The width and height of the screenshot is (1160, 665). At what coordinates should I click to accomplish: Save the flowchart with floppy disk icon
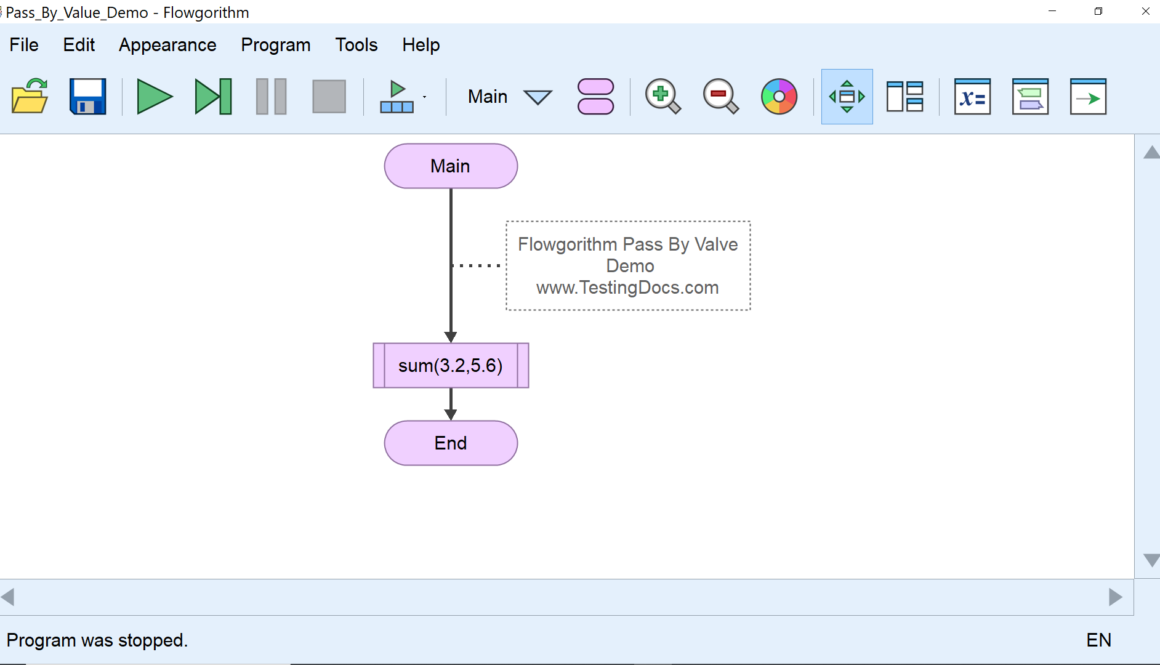87,96
